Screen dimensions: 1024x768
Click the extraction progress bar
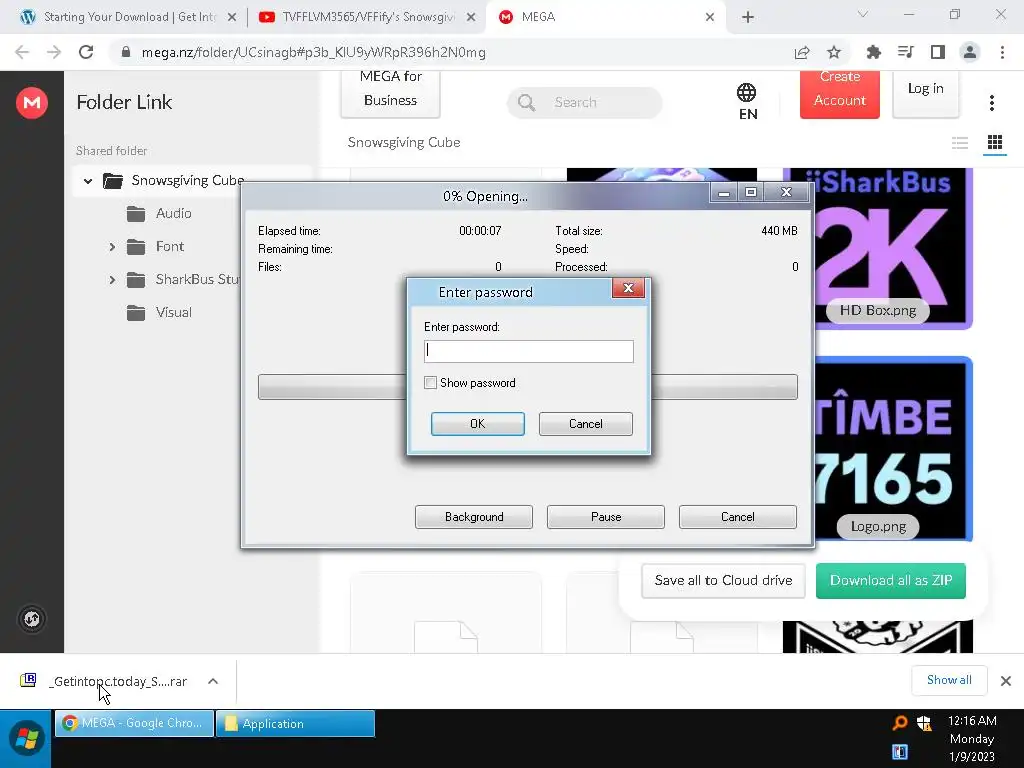click(x=528, y=387)
